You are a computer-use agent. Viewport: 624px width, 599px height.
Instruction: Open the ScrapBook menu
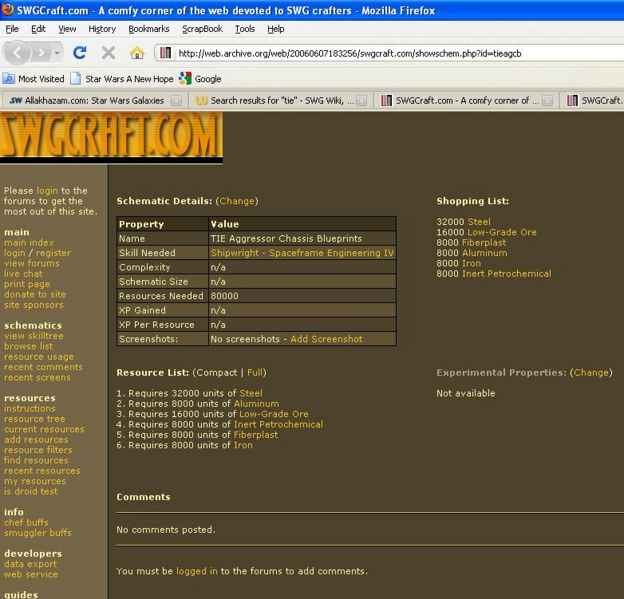203,29
